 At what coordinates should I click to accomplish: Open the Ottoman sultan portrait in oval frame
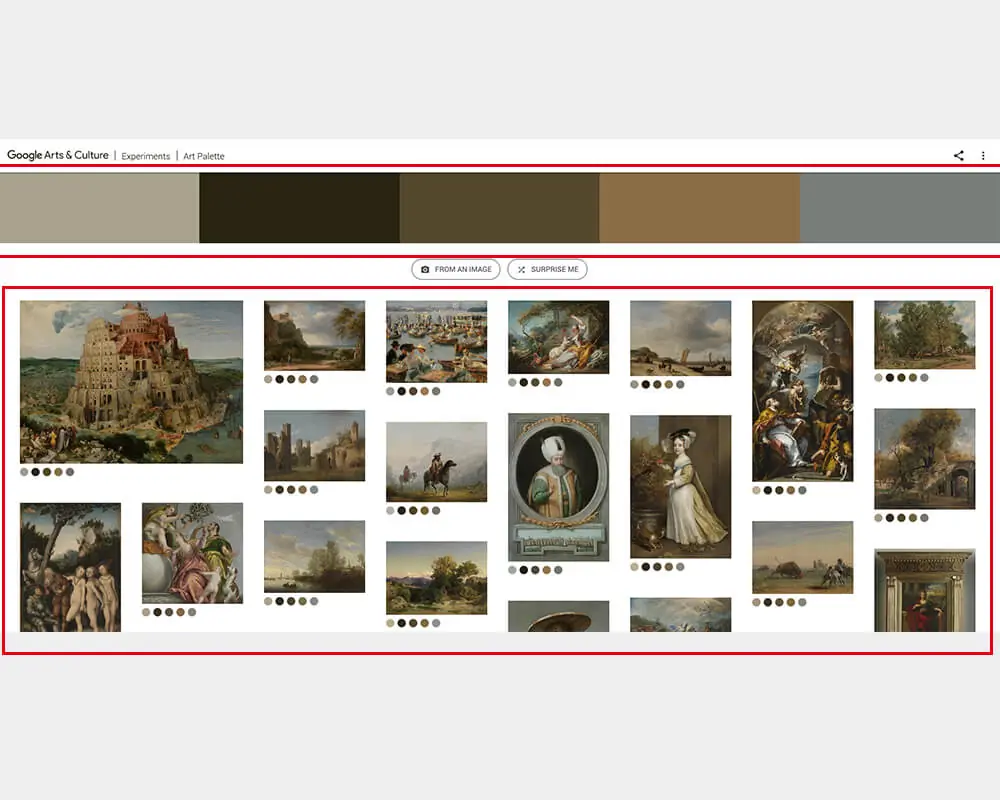point(559,487)
